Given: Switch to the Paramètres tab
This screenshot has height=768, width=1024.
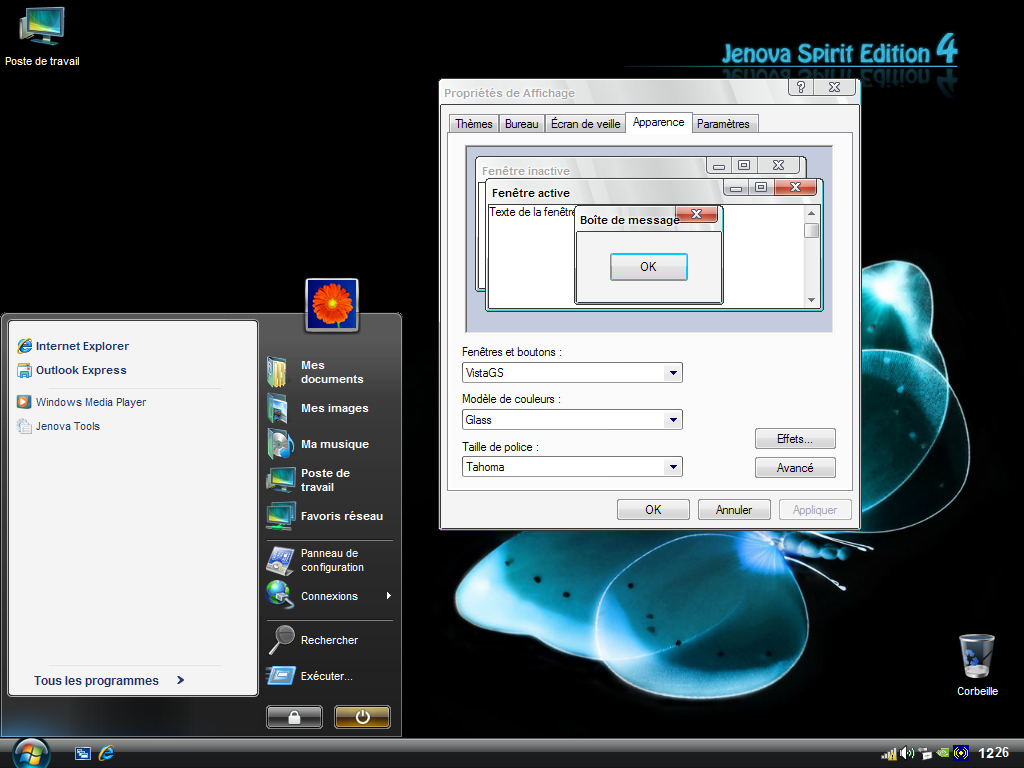Looking at the screenshot, I should click(x=724, y=123).
